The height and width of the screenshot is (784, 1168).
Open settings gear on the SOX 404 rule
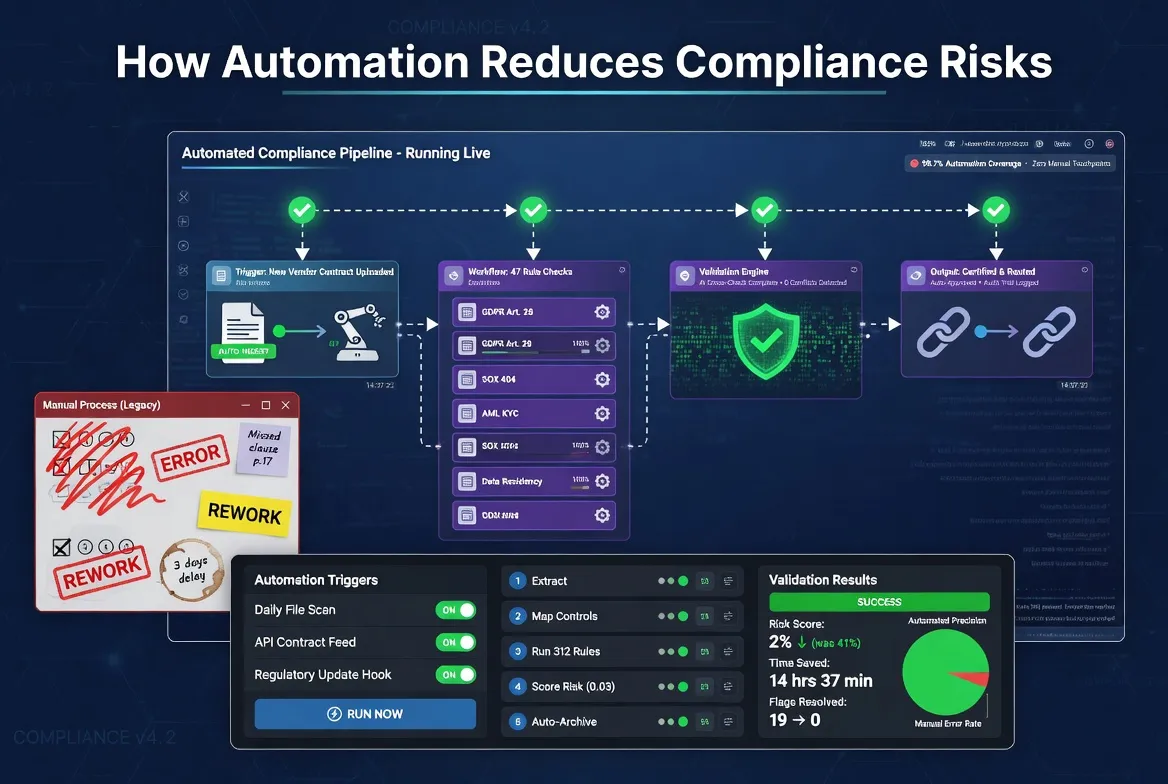click(x=600, y=379)
